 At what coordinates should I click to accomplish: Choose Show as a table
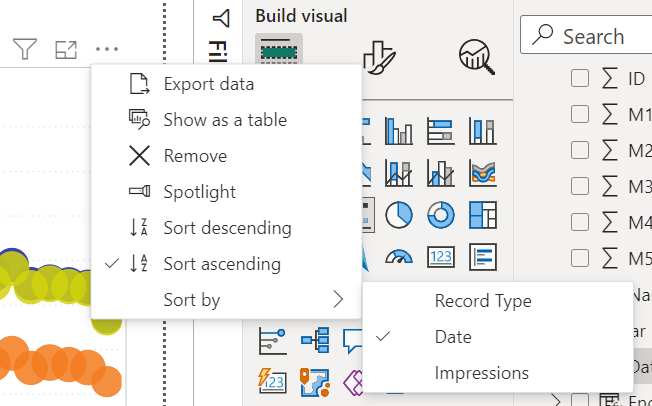(226, 120)
